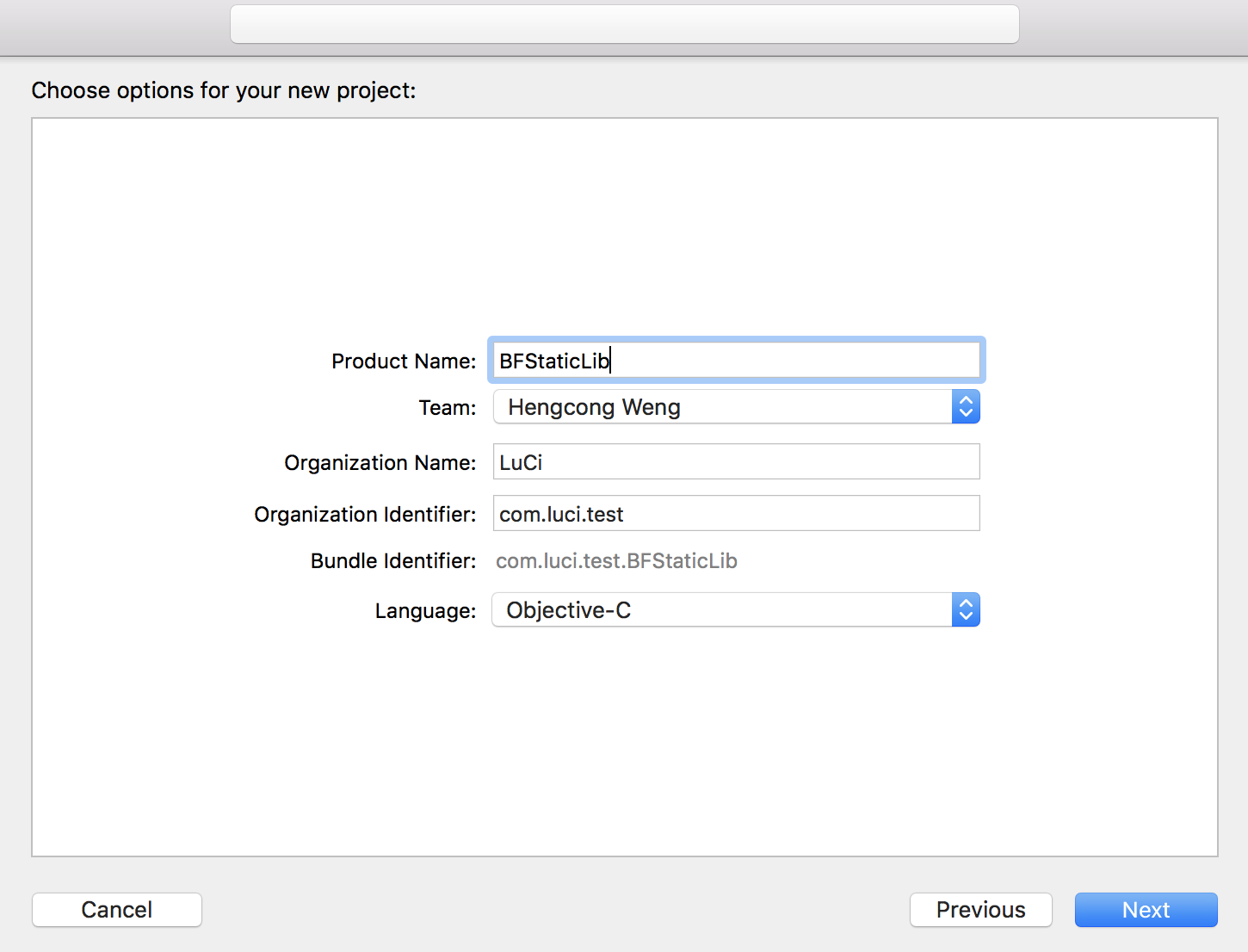Click the "Team:" label
This screenshot has width=1248, height=952.
[x=448, y=408]
